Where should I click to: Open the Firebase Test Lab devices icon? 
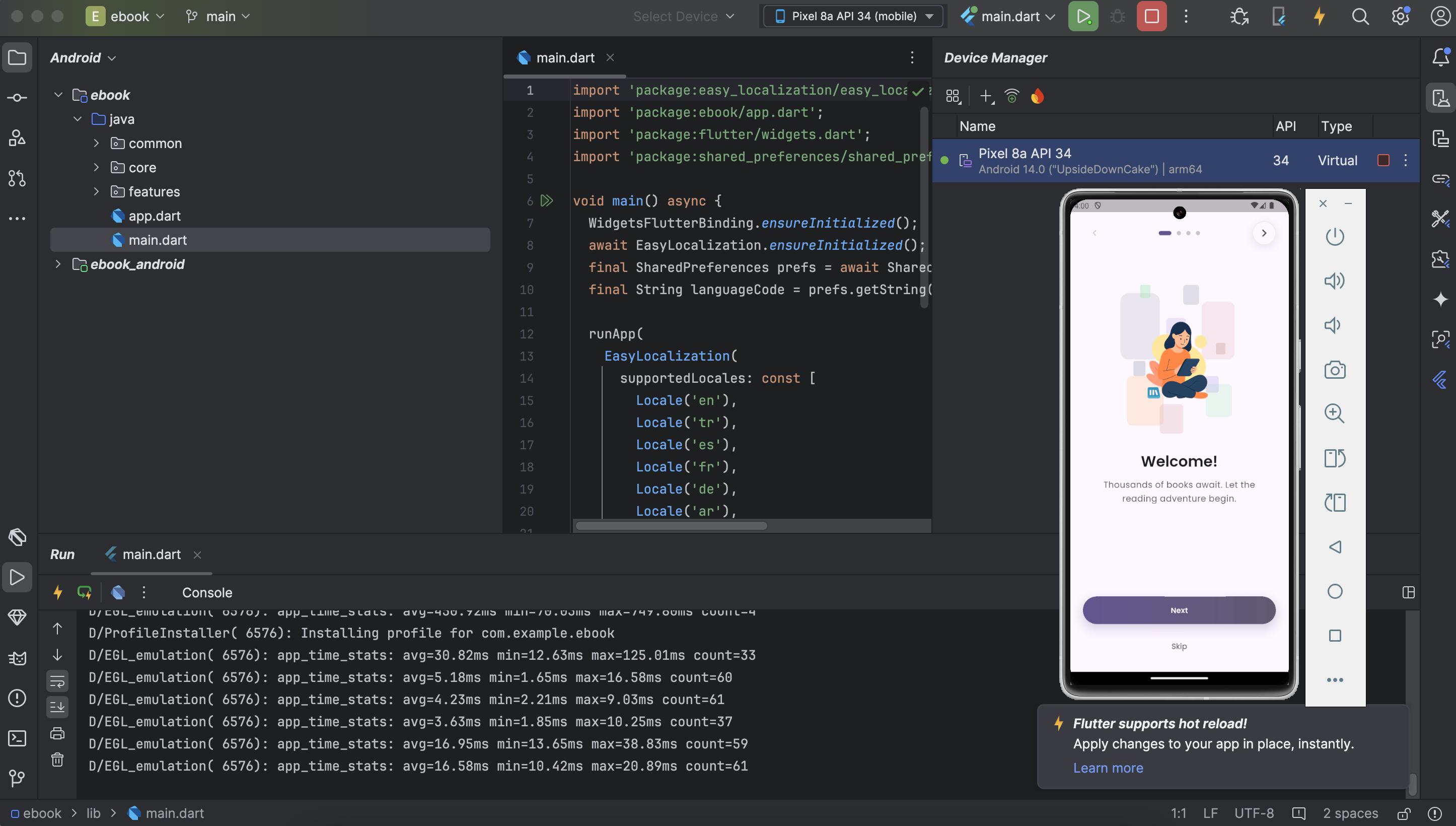[x=1038, y=96]
